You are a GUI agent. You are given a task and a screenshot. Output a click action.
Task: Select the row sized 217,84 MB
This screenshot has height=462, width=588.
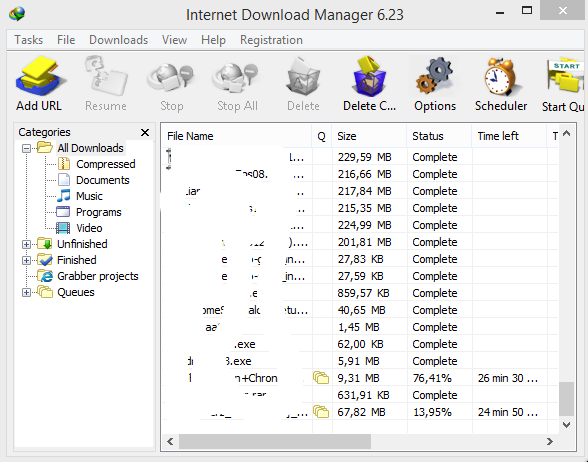(x=361, y=191)
